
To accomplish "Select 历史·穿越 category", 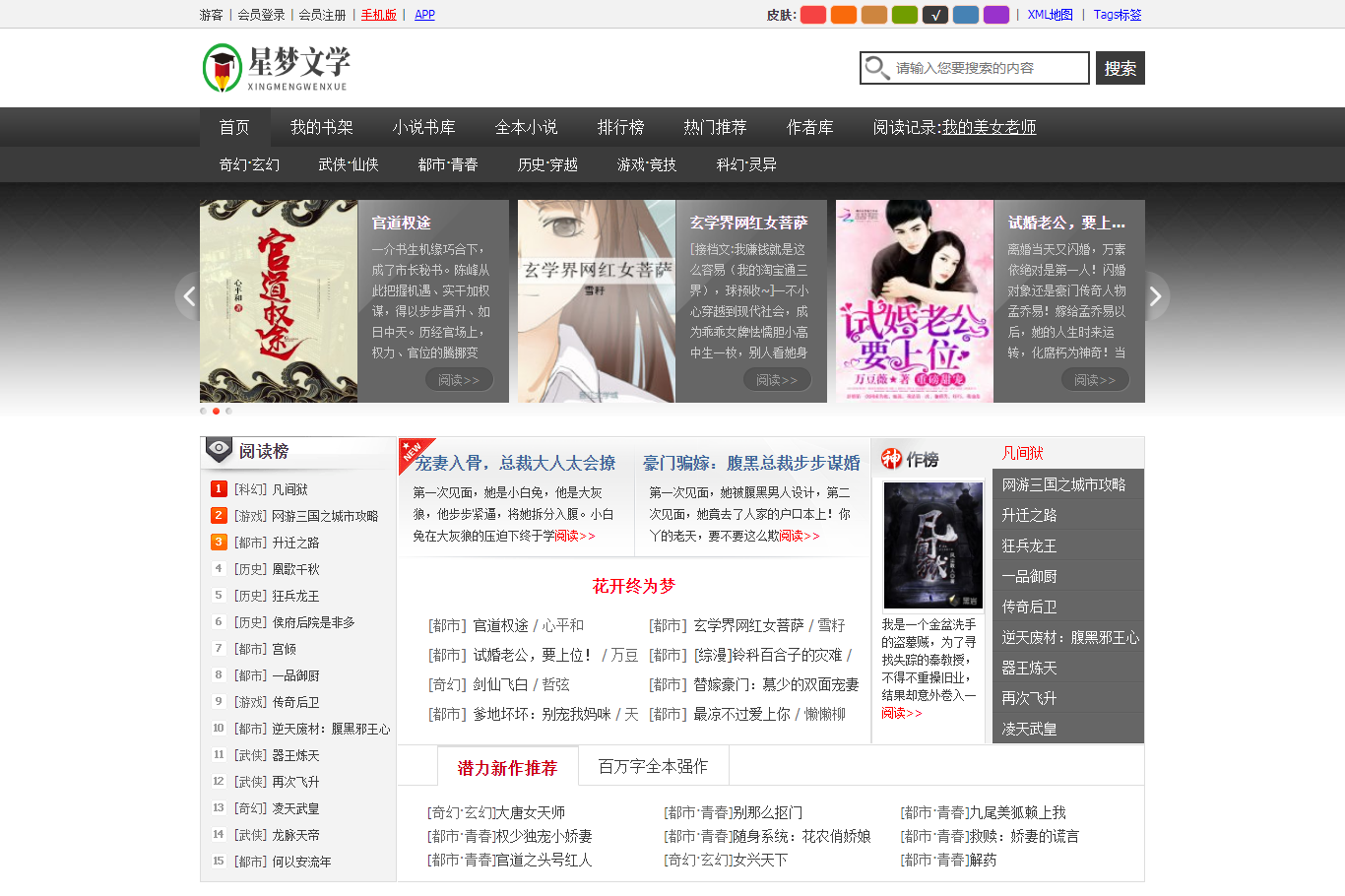I will [x=547, y=164].
